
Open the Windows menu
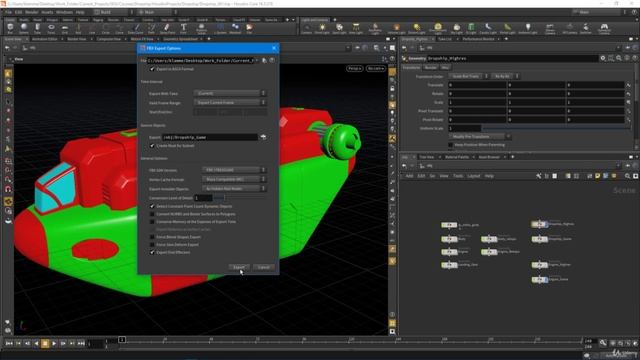(64, 12)
